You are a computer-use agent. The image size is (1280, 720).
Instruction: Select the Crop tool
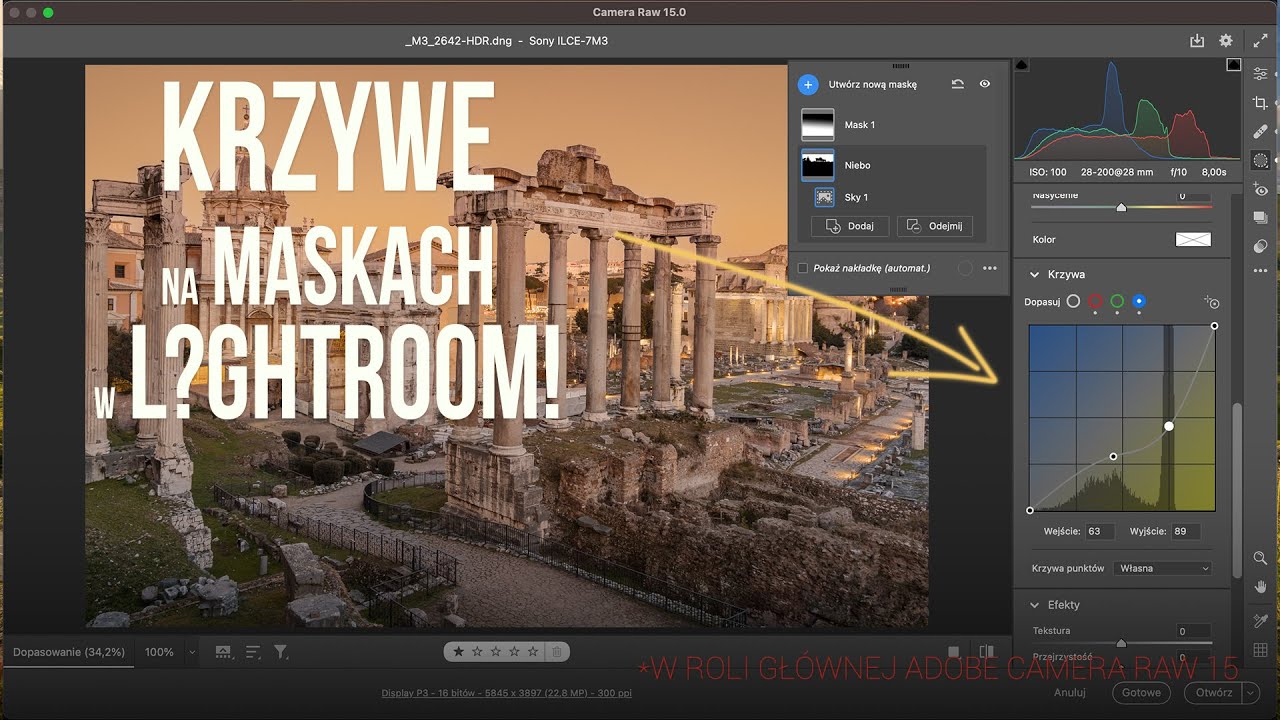1260,103
